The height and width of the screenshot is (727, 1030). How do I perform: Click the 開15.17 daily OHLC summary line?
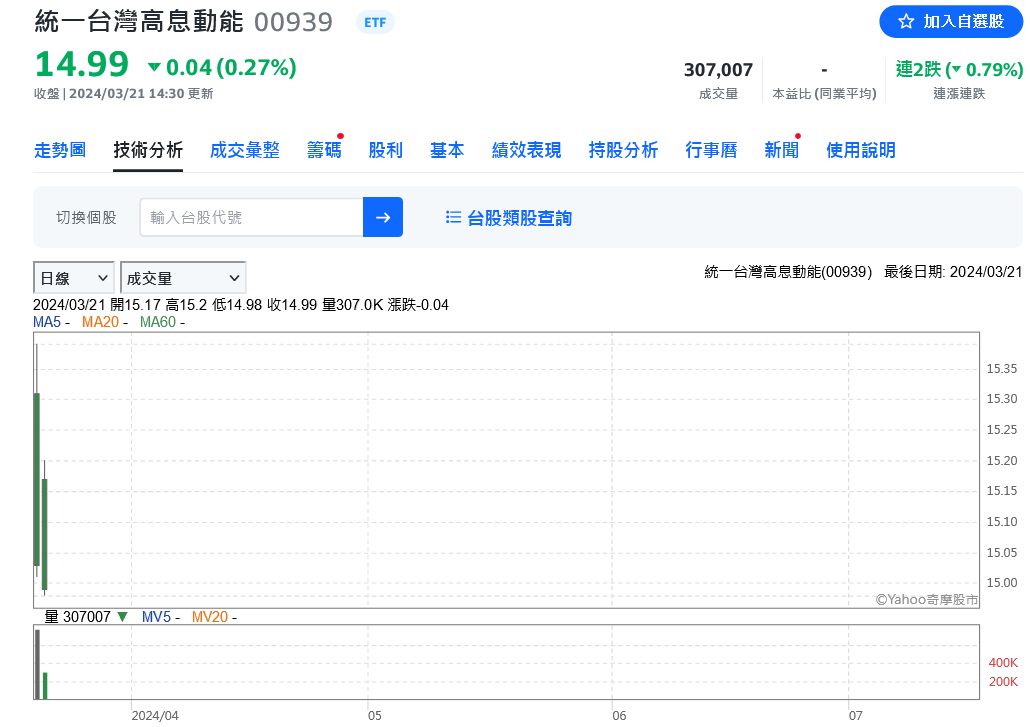pyautogui.click(x=240, y=305)
